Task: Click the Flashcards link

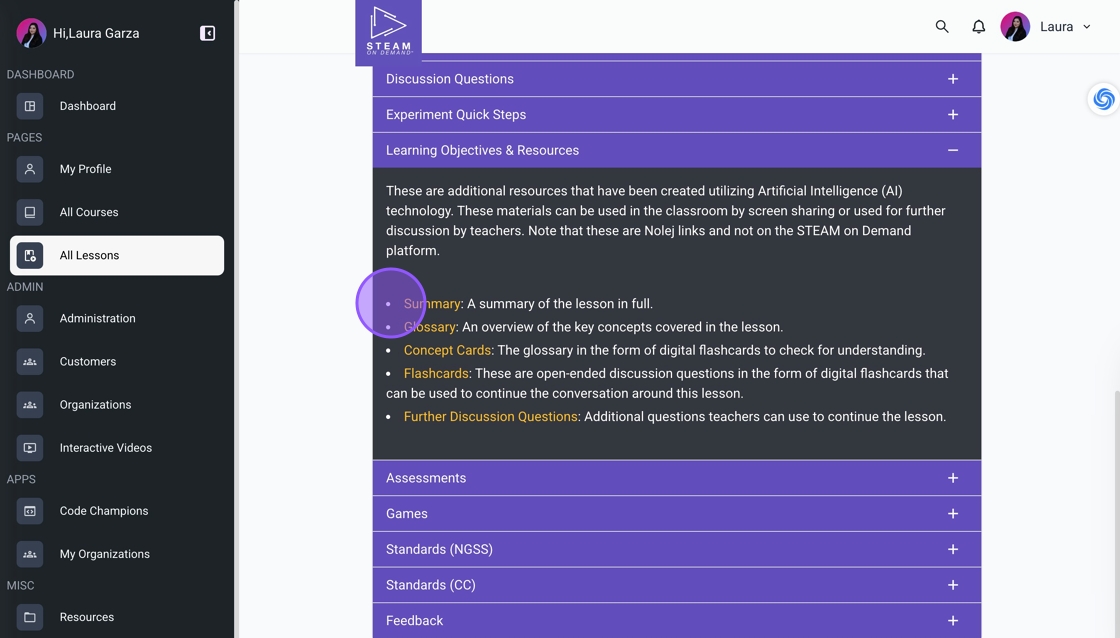Action: pyautogui.click(x=436, y=373)
